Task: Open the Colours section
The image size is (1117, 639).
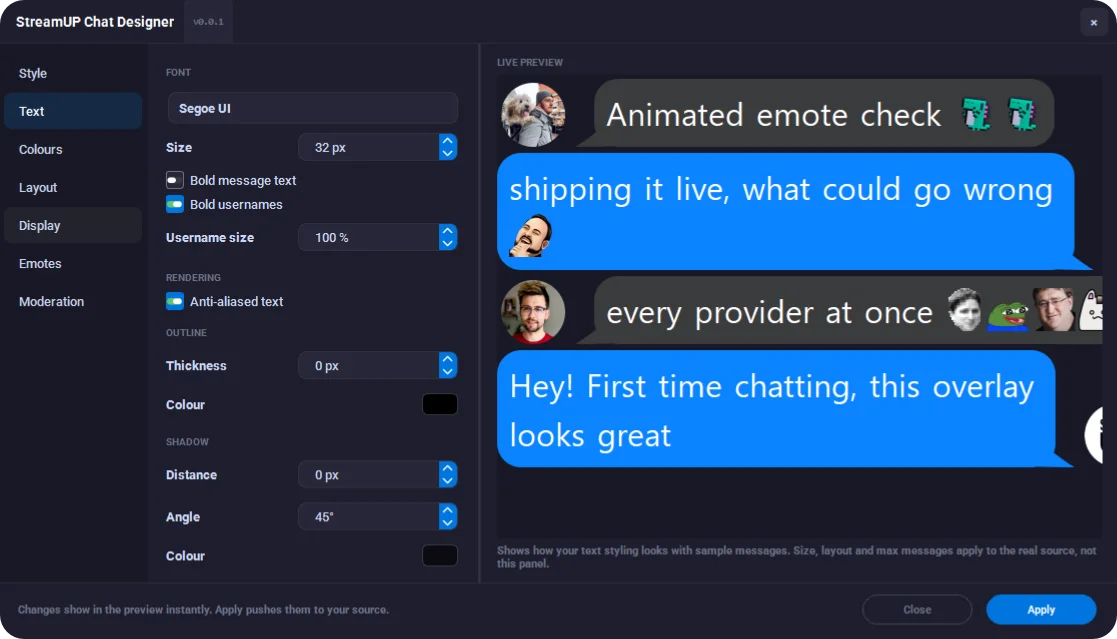Action: (x=73, y=150)
